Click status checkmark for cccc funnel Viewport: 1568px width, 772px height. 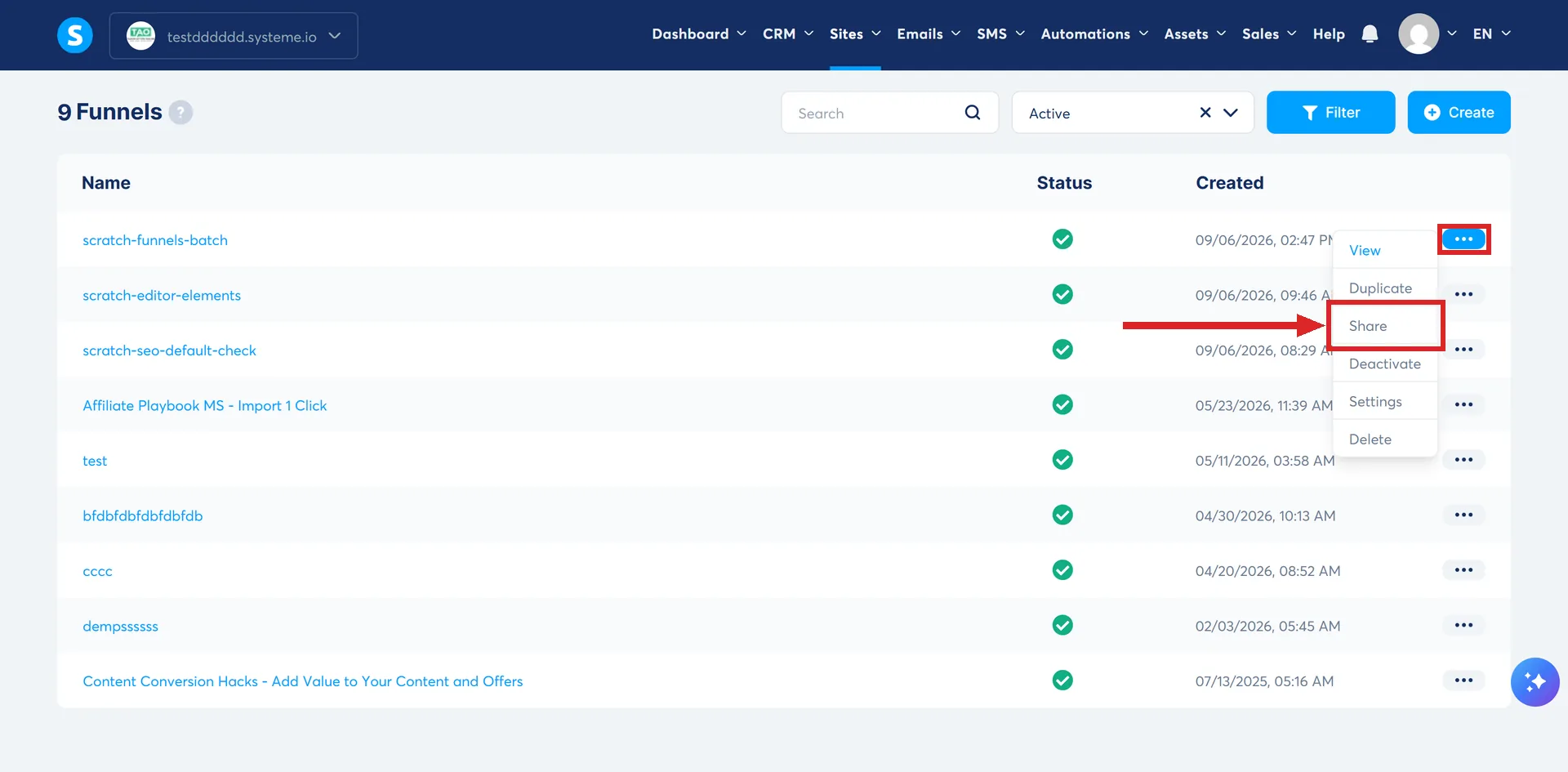[1062, 570]
